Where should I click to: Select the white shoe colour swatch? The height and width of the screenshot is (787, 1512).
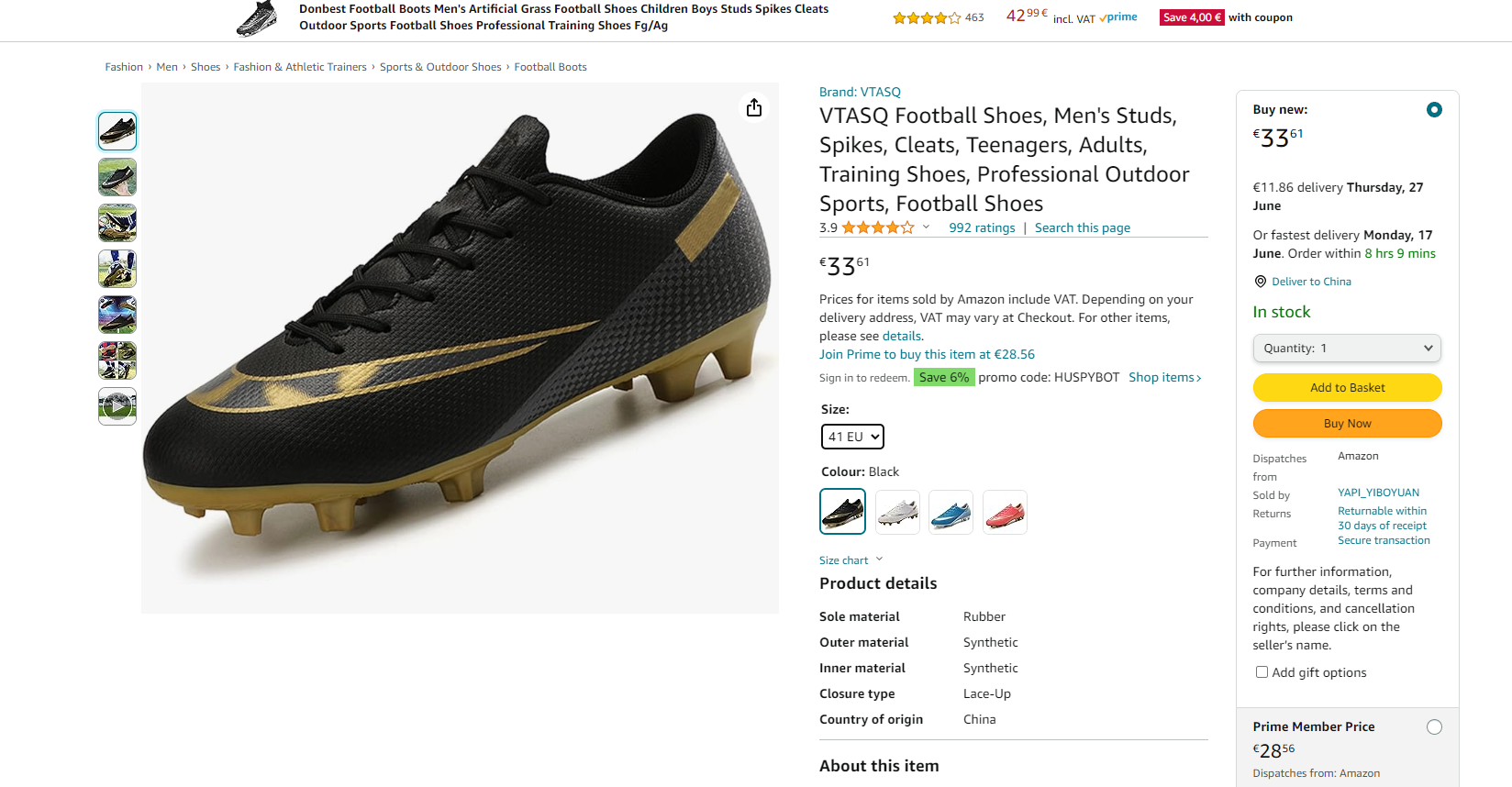coord(897,512)
